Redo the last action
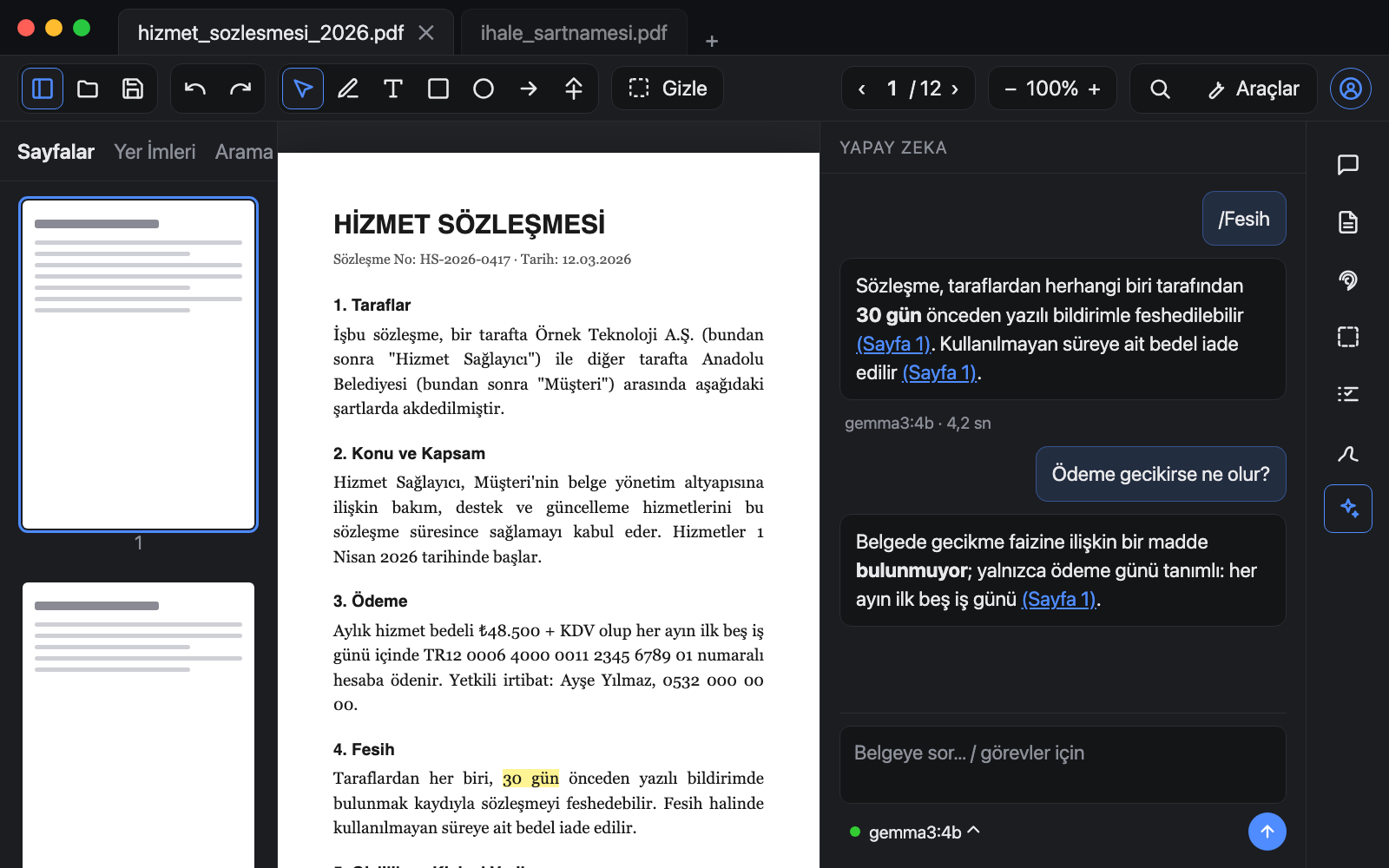 (240, 89)
